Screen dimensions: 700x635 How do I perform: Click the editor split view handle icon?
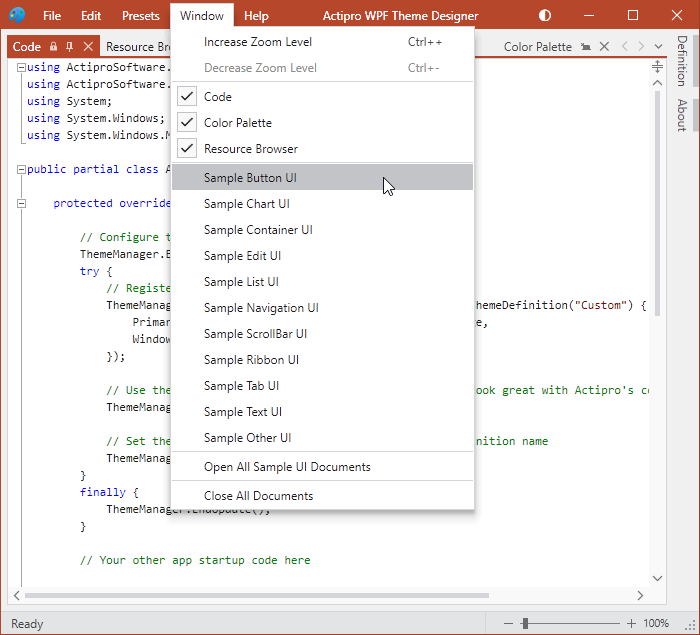pos(657,67)
